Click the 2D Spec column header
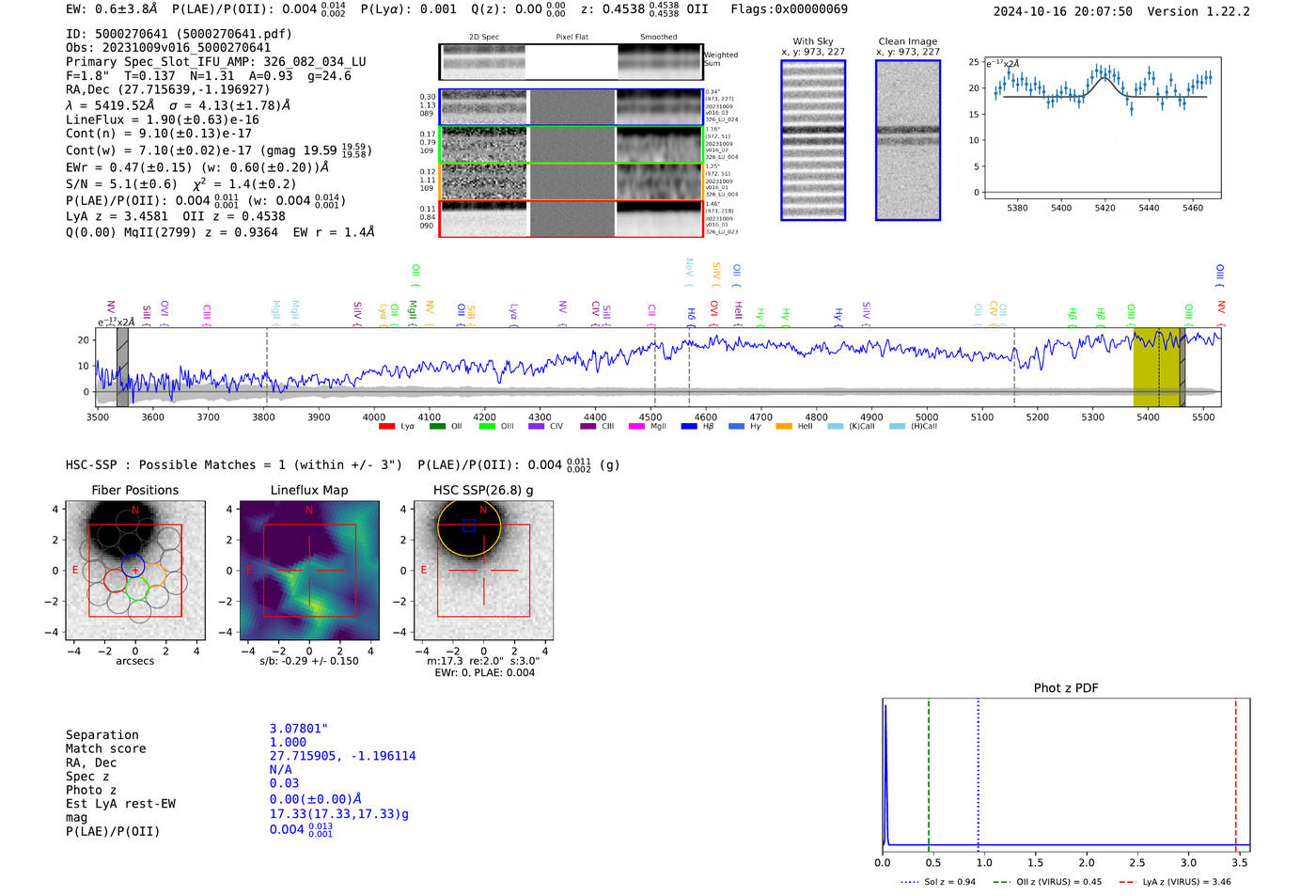The height and width of the screenshot is (896, 1316). pos(483,38)
